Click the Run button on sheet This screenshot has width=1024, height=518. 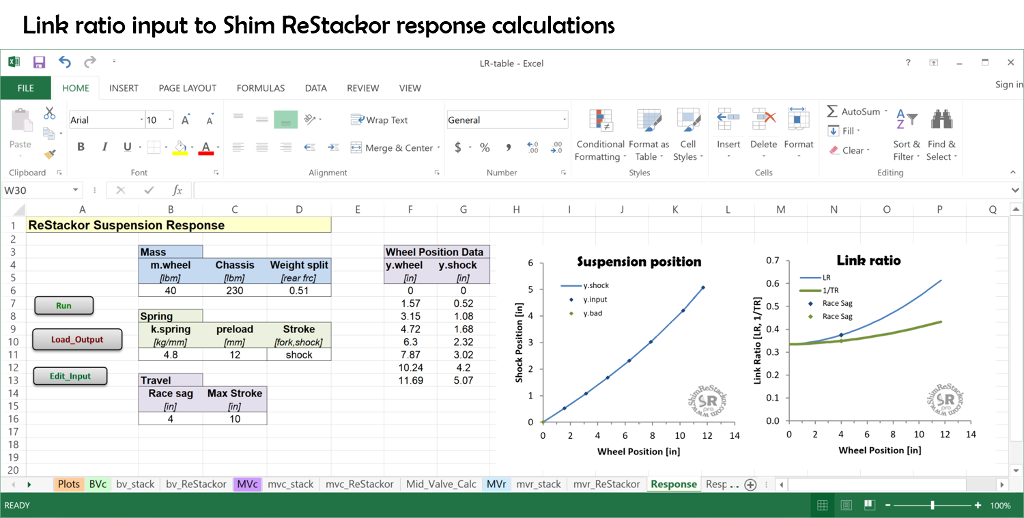tap(64, 306)
